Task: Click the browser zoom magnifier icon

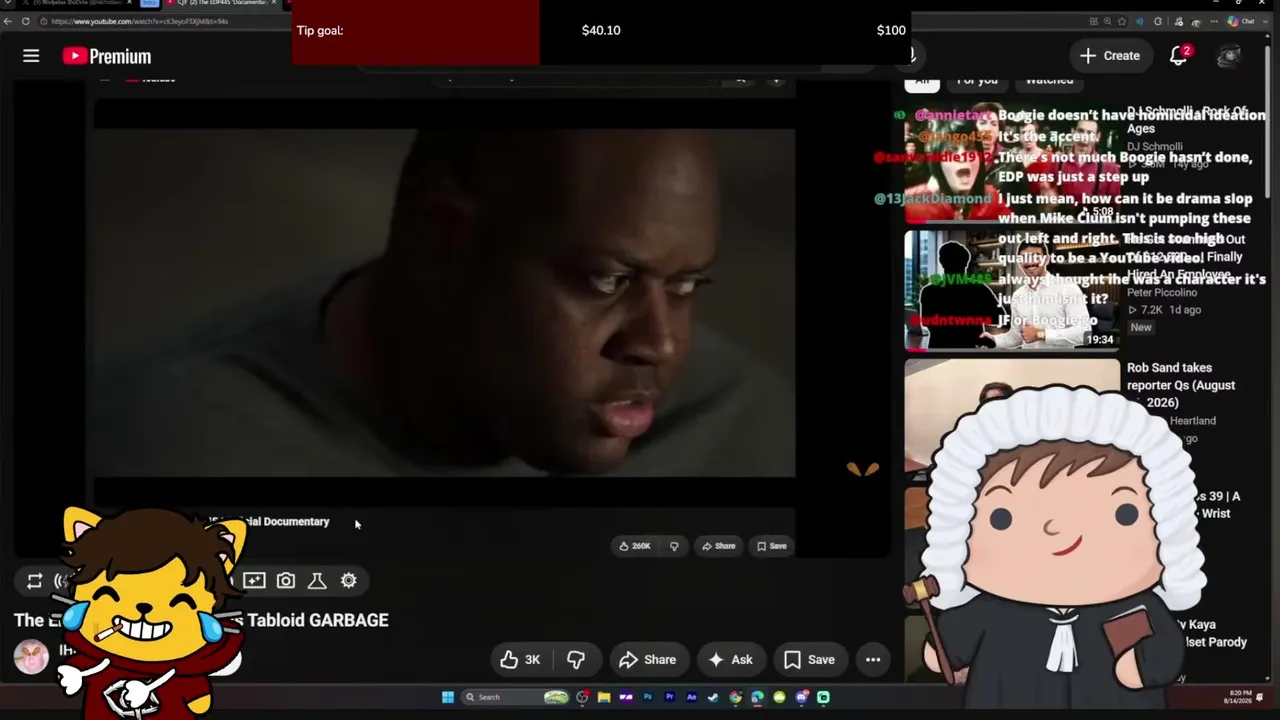Action: pyautogui.click(x=1108, y=21)
